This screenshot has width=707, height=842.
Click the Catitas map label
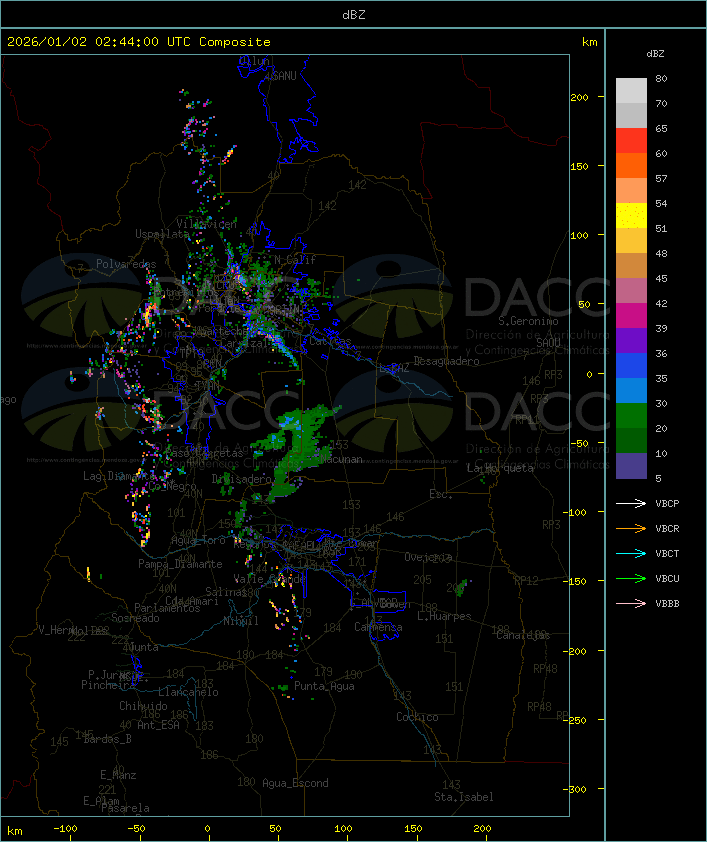click(x=330, y=341)
